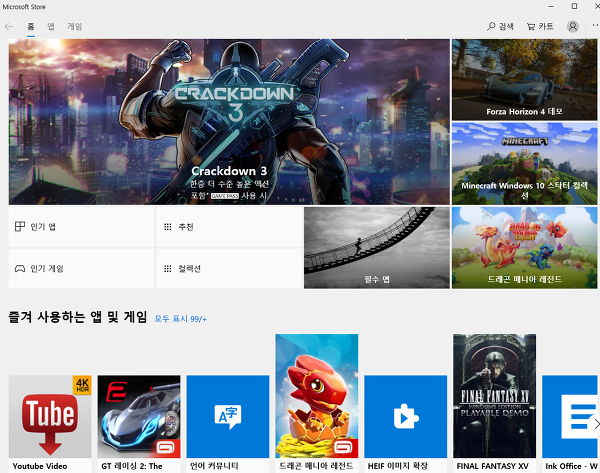Screen dimensions: 600x473
Task: Open the 컬렉션 category
Action: coord(229,269)
